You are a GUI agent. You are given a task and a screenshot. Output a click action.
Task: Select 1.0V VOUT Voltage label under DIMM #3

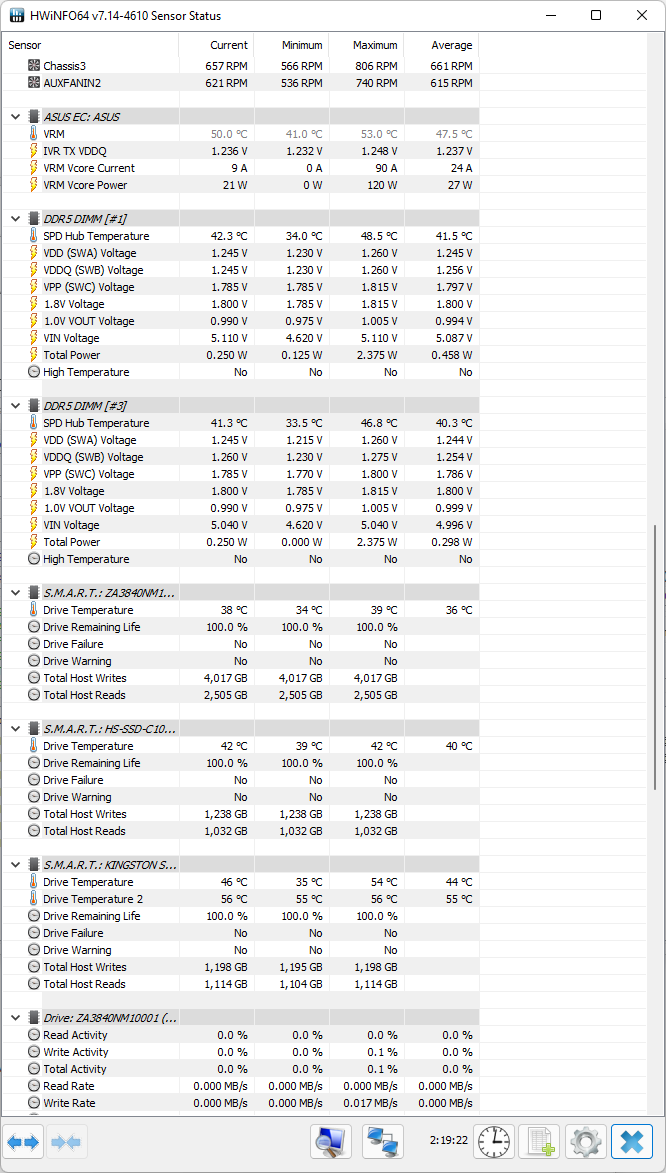coord(89,508)
